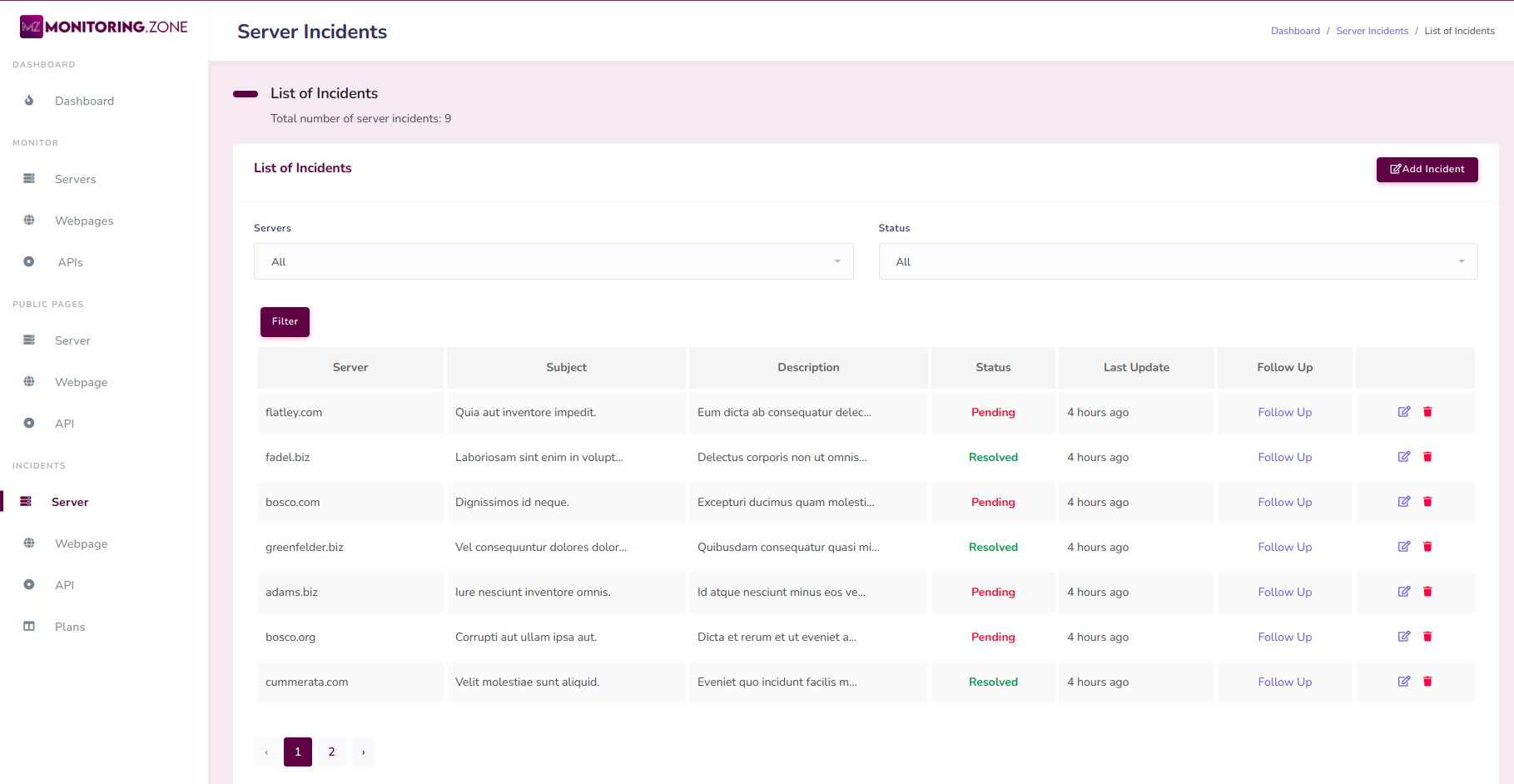Click the edit icon for flatley.com incident
Screen dimensions: 1514x784
(1403, 412)
